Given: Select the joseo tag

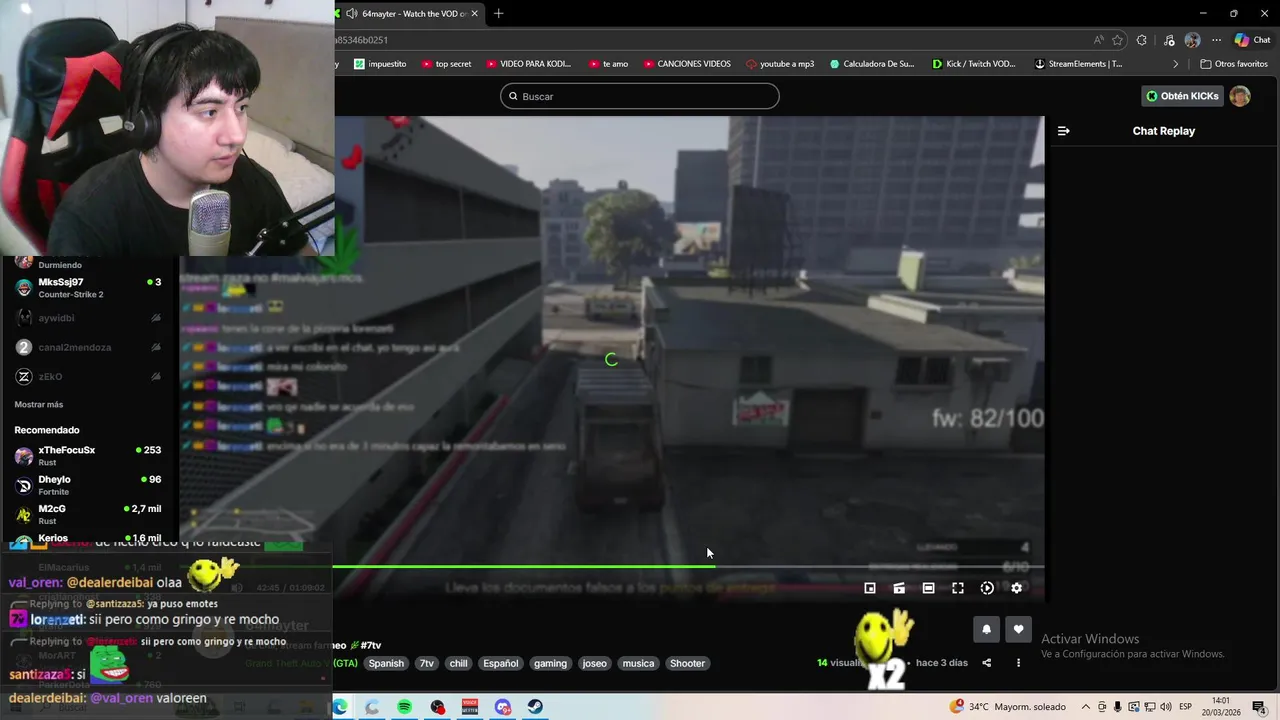Looking at the screenshot, I should coord(594,663).
